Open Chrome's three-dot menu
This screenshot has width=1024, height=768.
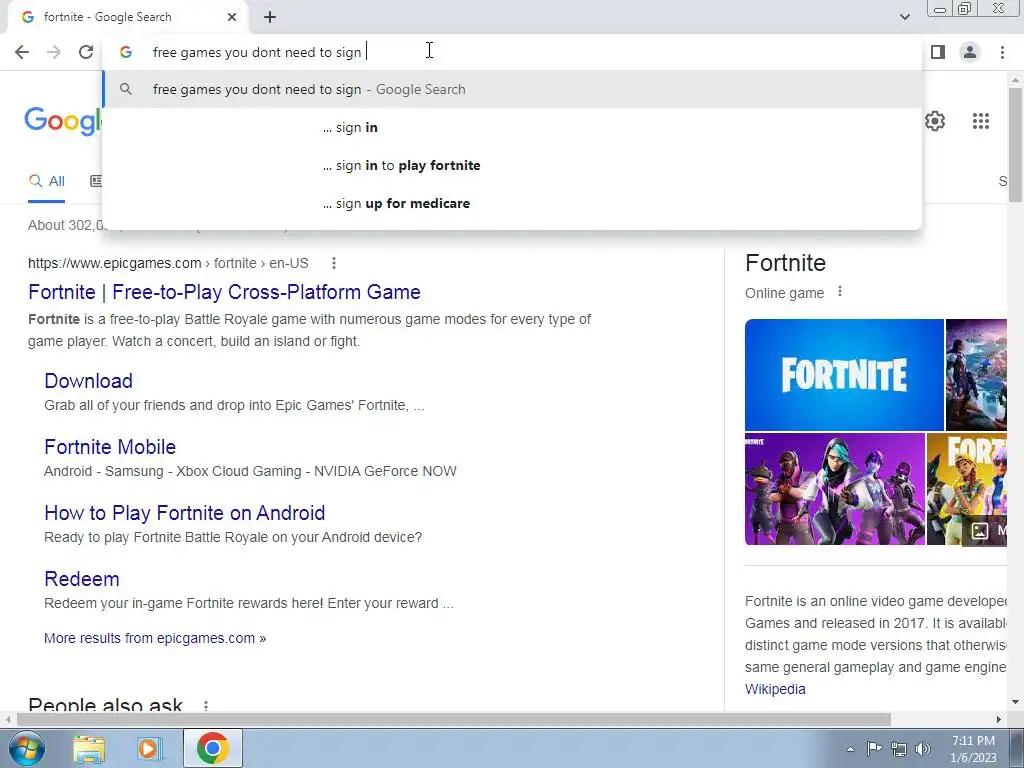tap(1002, 52)
